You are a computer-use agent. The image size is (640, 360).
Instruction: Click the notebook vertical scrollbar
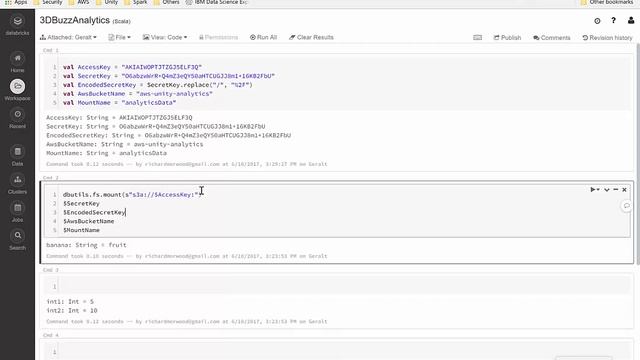(x=638, y=153)
